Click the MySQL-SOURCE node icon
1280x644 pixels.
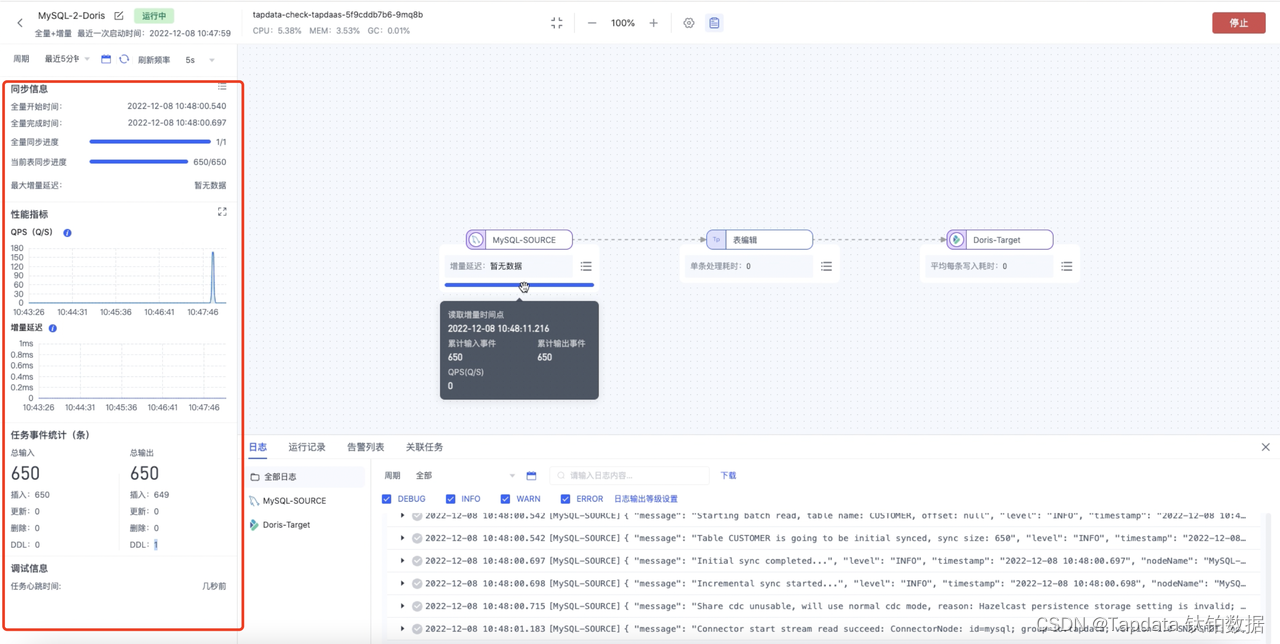pyautogui.click(x=476, y=240)
